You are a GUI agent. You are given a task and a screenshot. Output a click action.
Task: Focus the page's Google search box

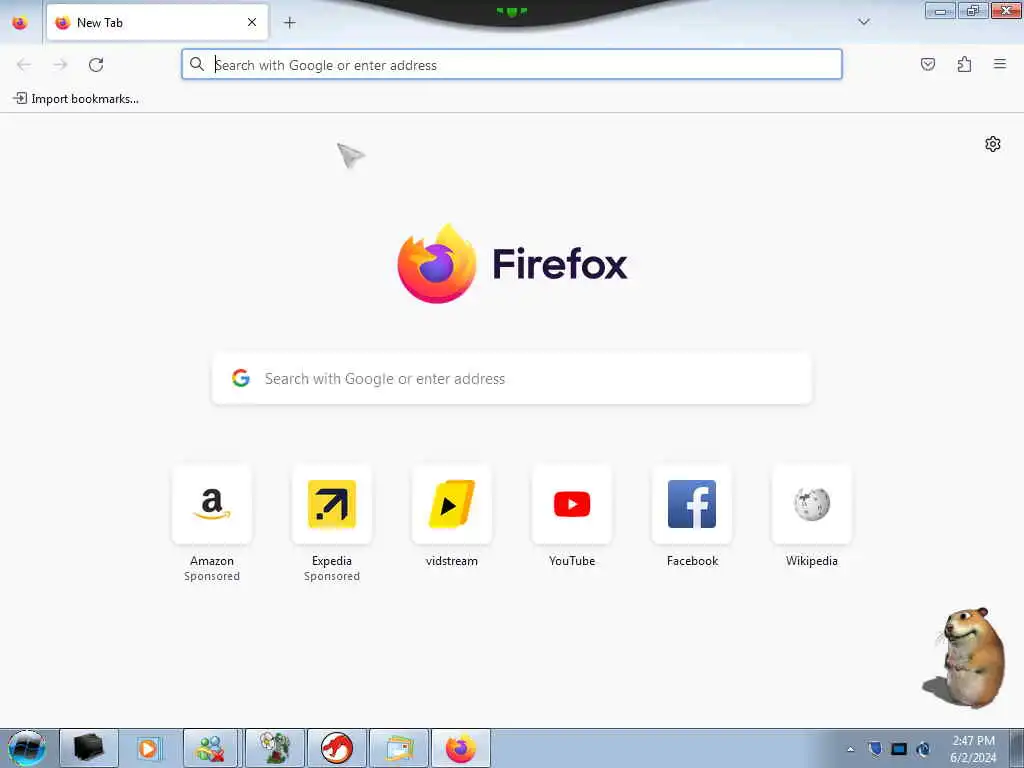[512, 379]
